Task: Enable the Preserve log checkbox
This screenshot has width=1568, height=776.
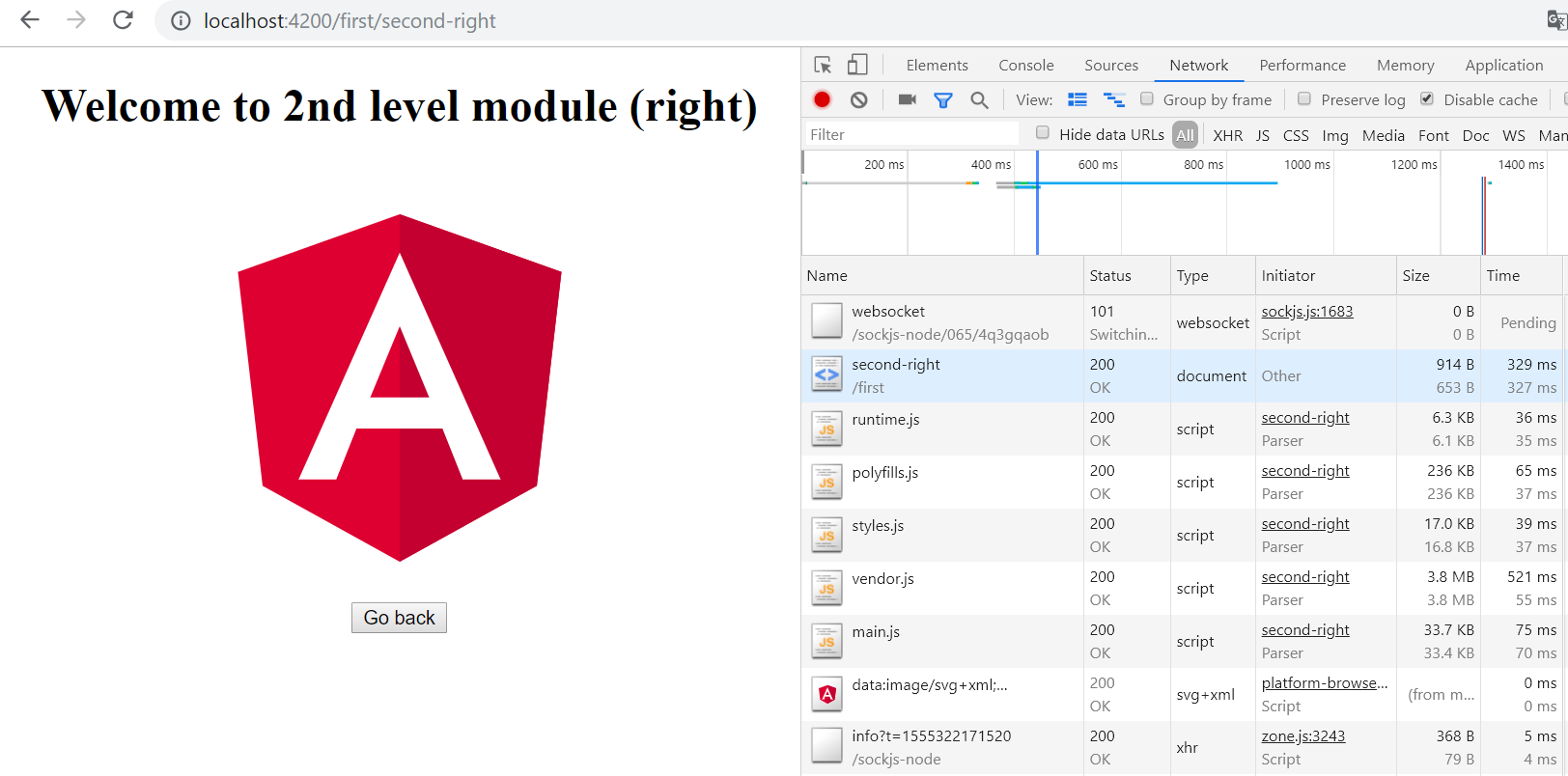Action: pos(1304,98)
